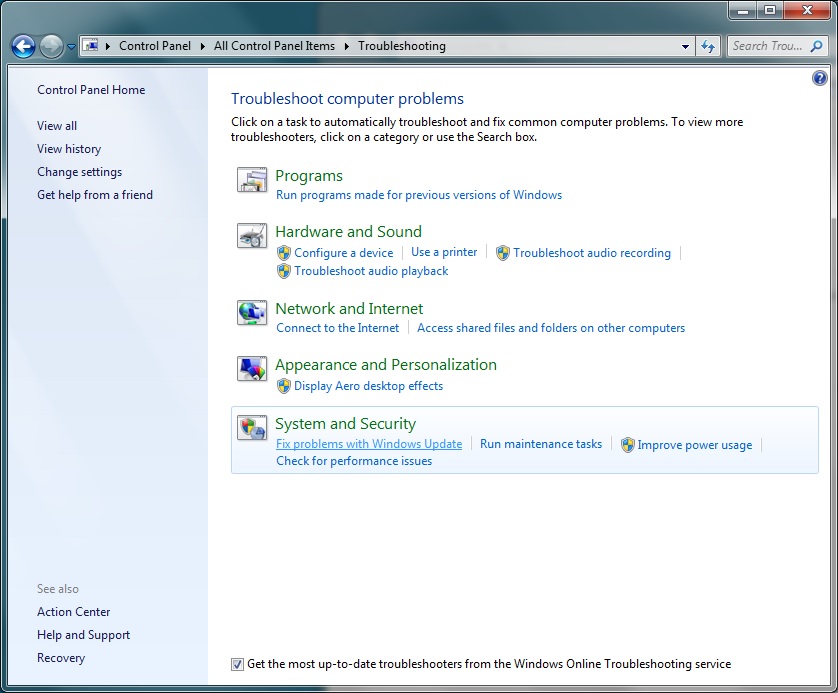Viewport: 838px width, 693px height.
Task: Open View history in the sidebar
Action: point(69,149)
